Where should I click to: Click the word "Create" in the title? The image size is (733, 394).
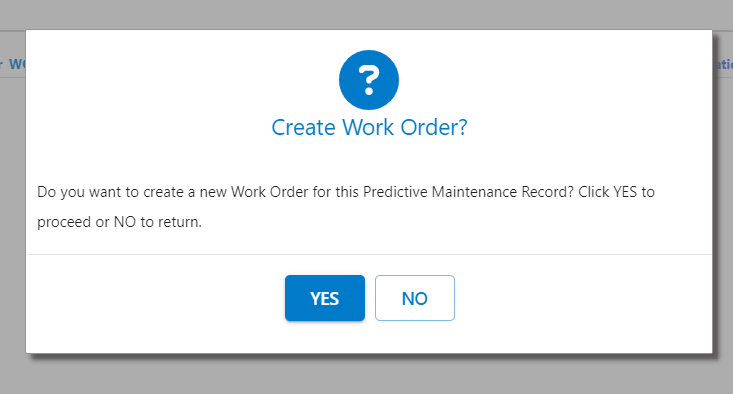303,128
